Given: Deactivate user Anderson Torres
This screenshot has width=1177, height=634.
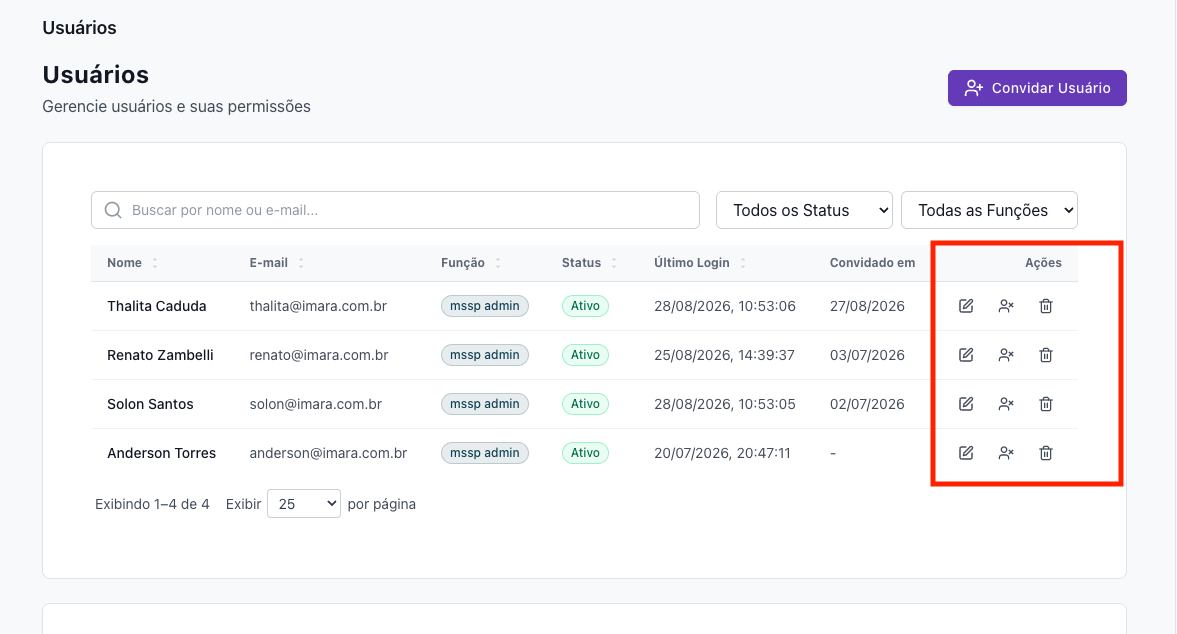Looking at the screenshot, I should [x=1006, y=453].
